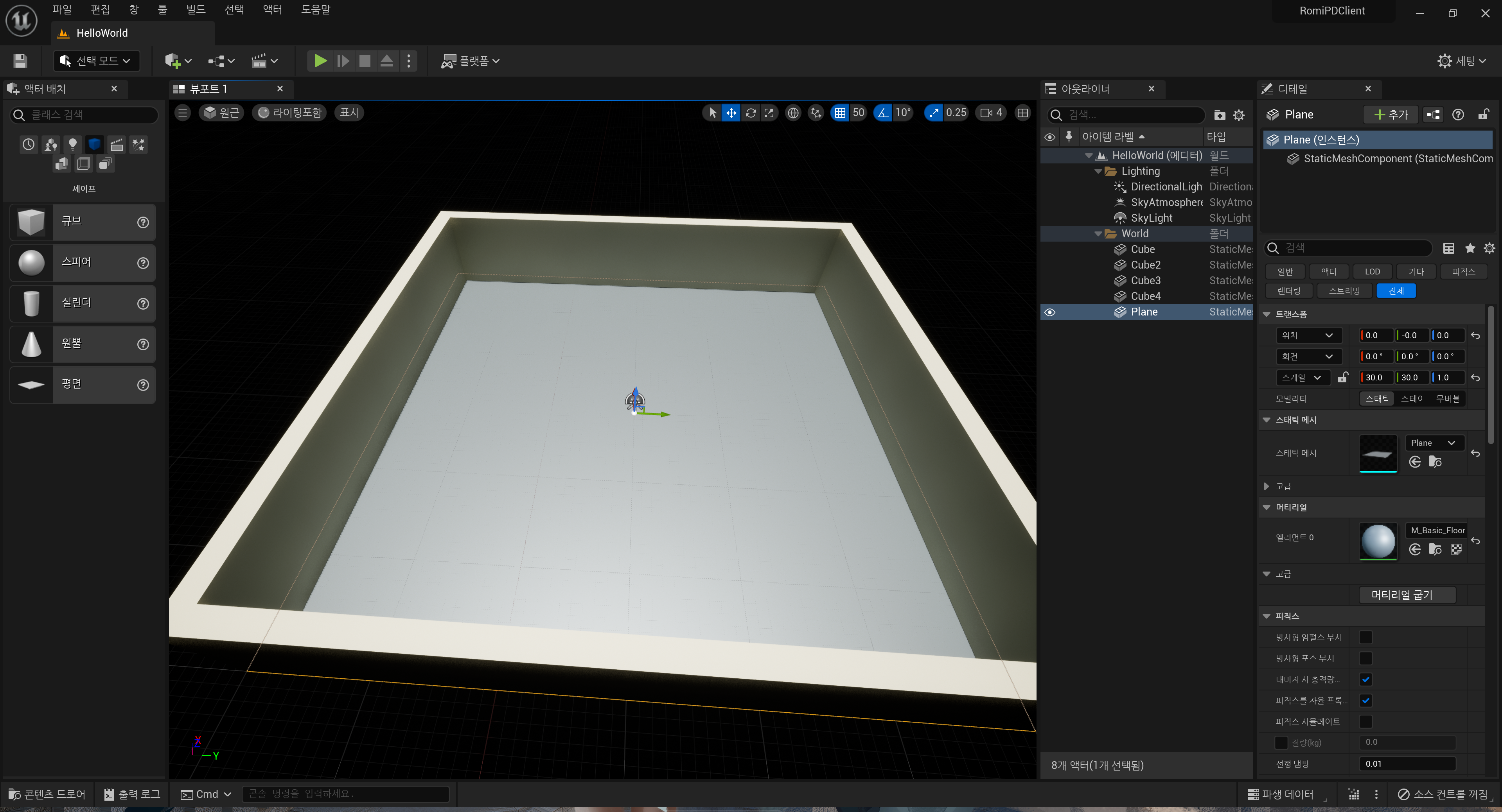1502x812 pixels.
Task: Toggle world/local coordinate space icon
Action: [x=792, y=113]
